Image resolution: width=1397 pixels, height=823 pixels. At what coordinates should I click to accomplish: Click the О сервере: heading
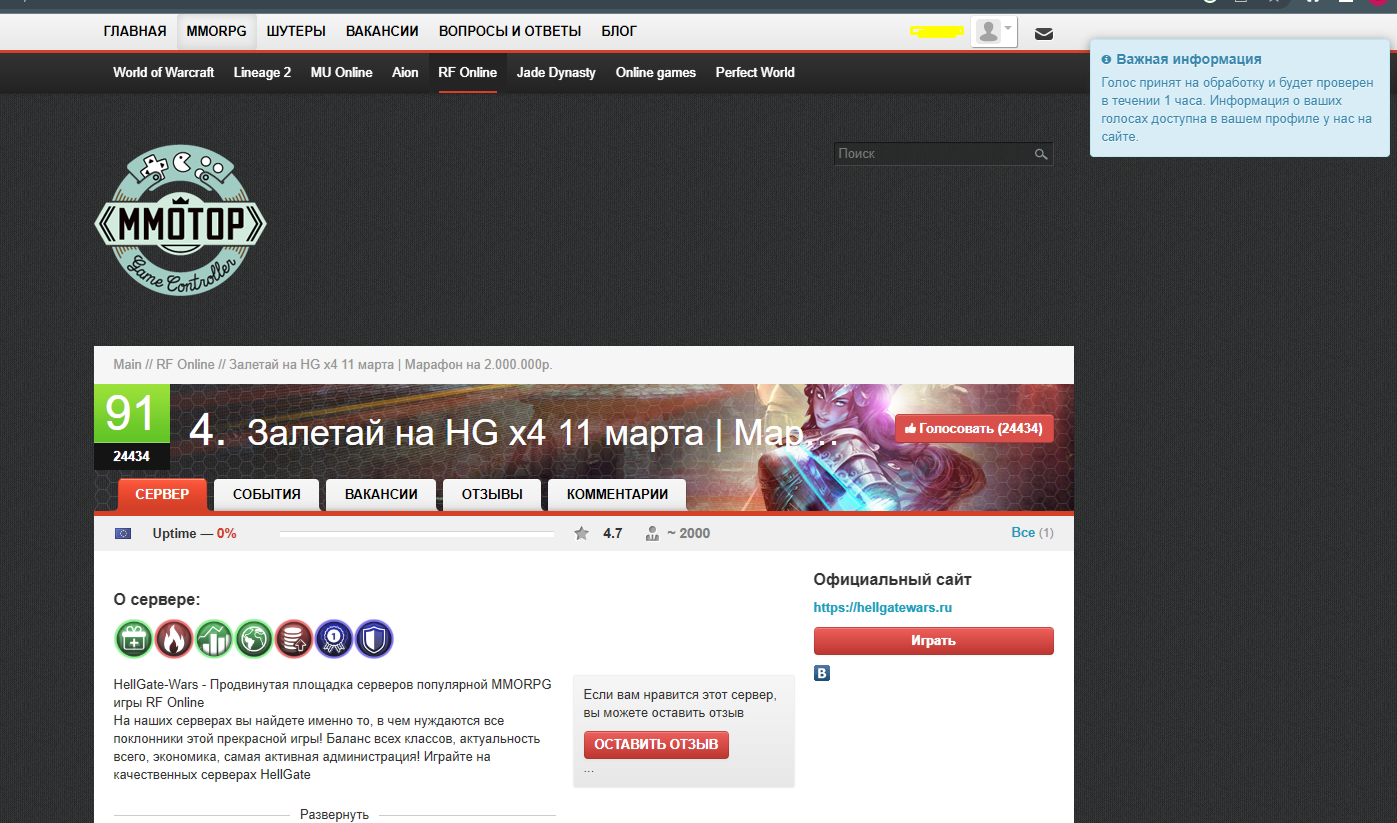[157, 600]
